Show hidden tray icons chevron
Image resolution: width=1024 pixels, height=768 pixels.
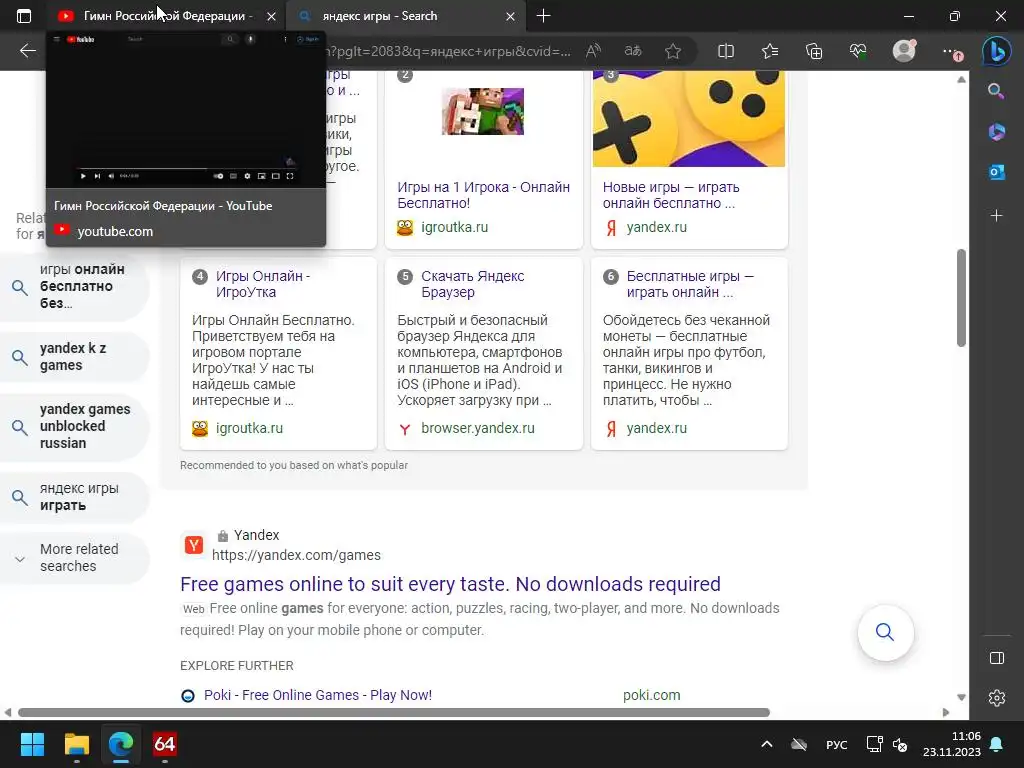pyautogui.click(x=767, y=744)
